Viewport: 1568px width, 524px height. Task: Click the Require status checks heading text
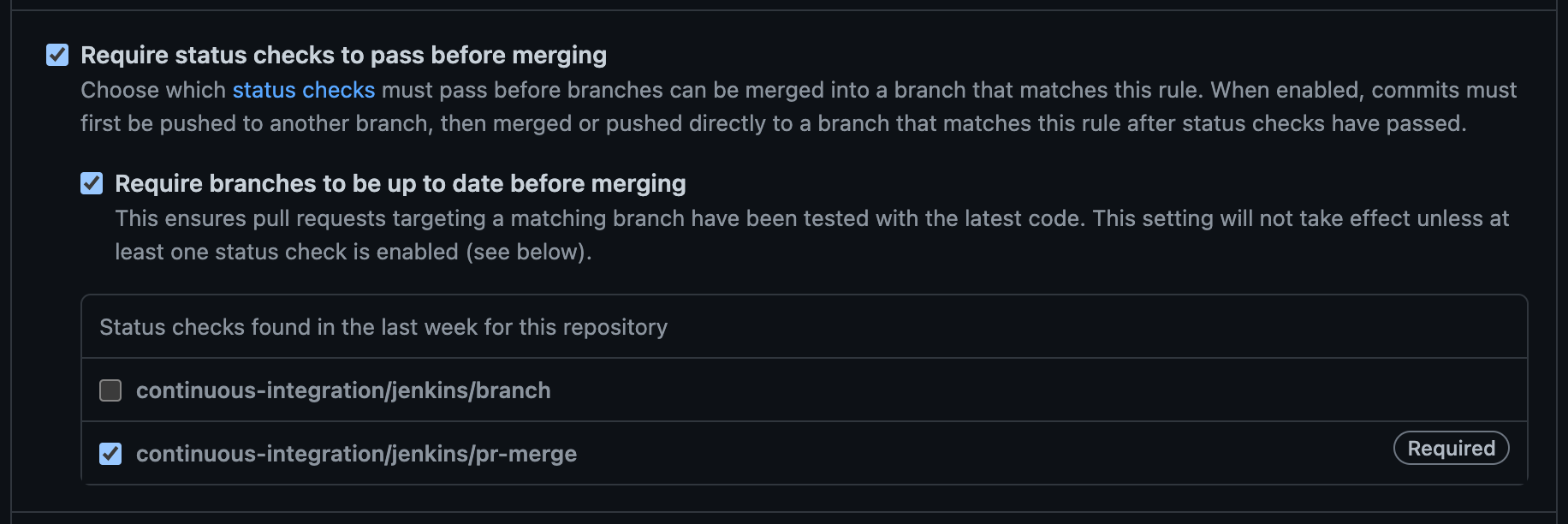click(342, 55)
